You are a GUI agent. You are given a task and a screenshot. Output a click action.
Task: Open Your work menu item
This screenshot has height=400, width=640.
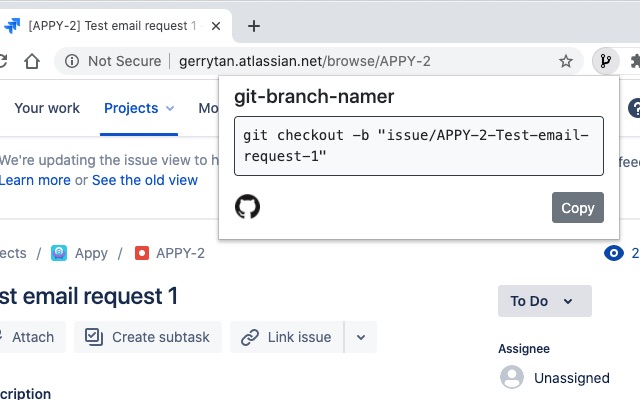click(47, 108)
